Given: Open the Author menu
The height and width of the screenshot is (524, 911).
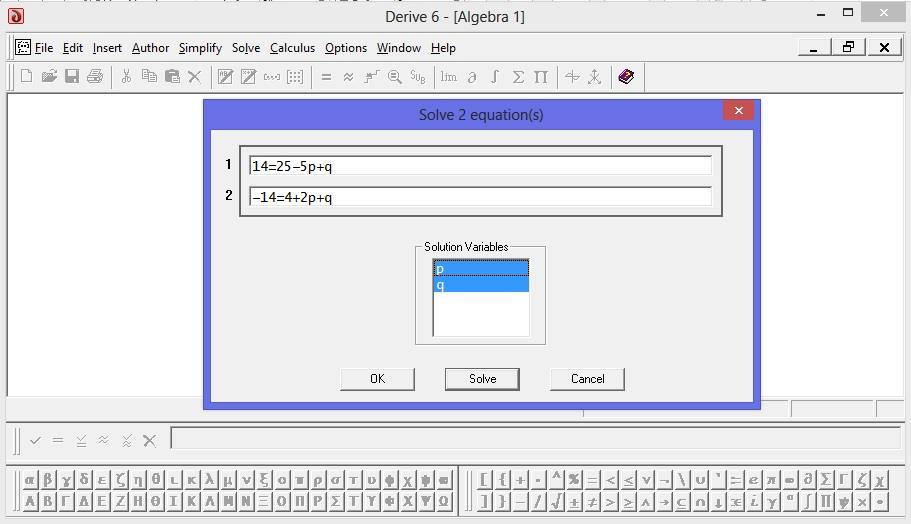Looking at the screenshot, I should point(150,48).
